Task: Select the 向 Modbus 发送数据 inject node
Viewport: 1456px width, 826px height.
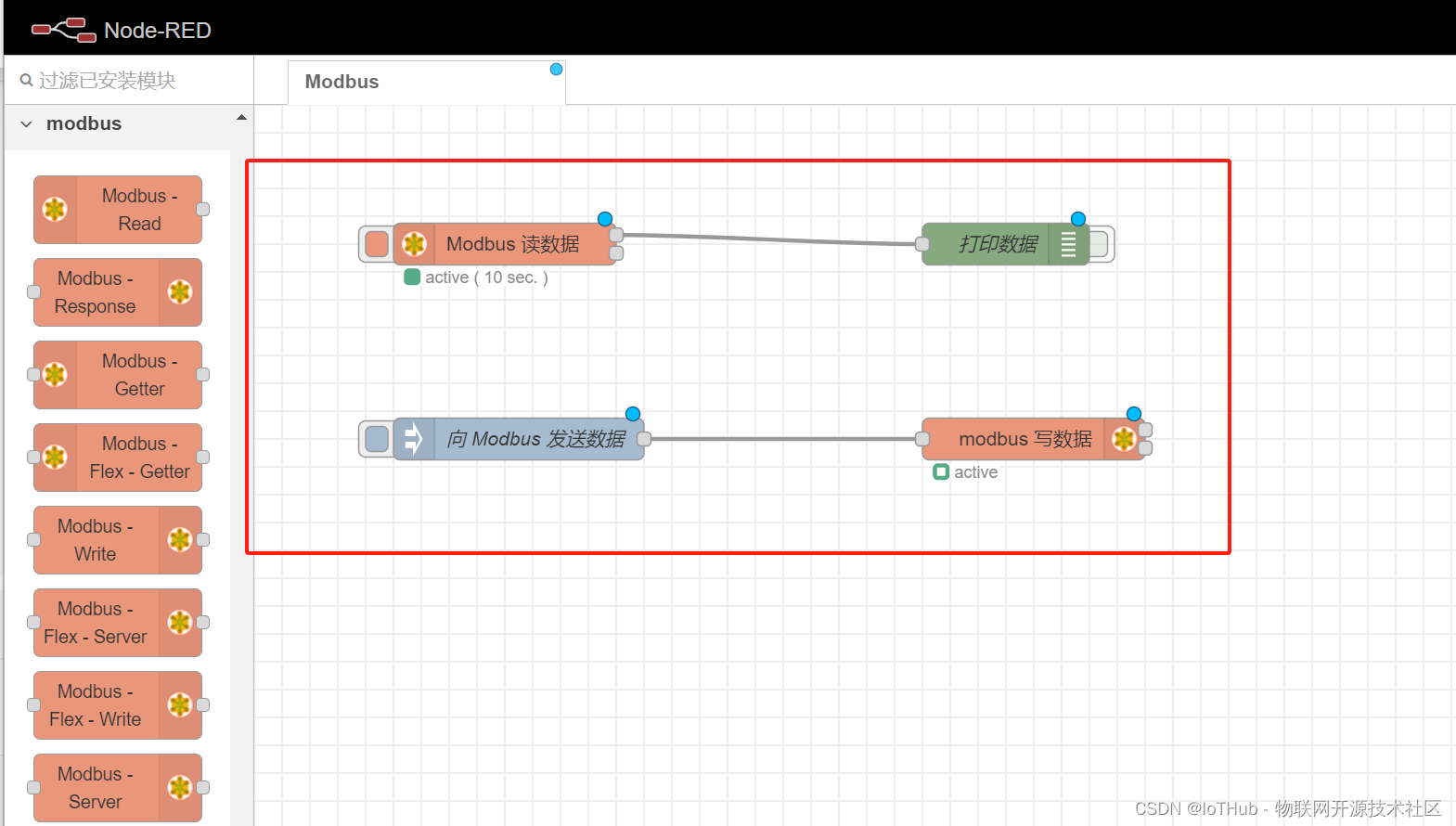Action: (x=519, y=439)
